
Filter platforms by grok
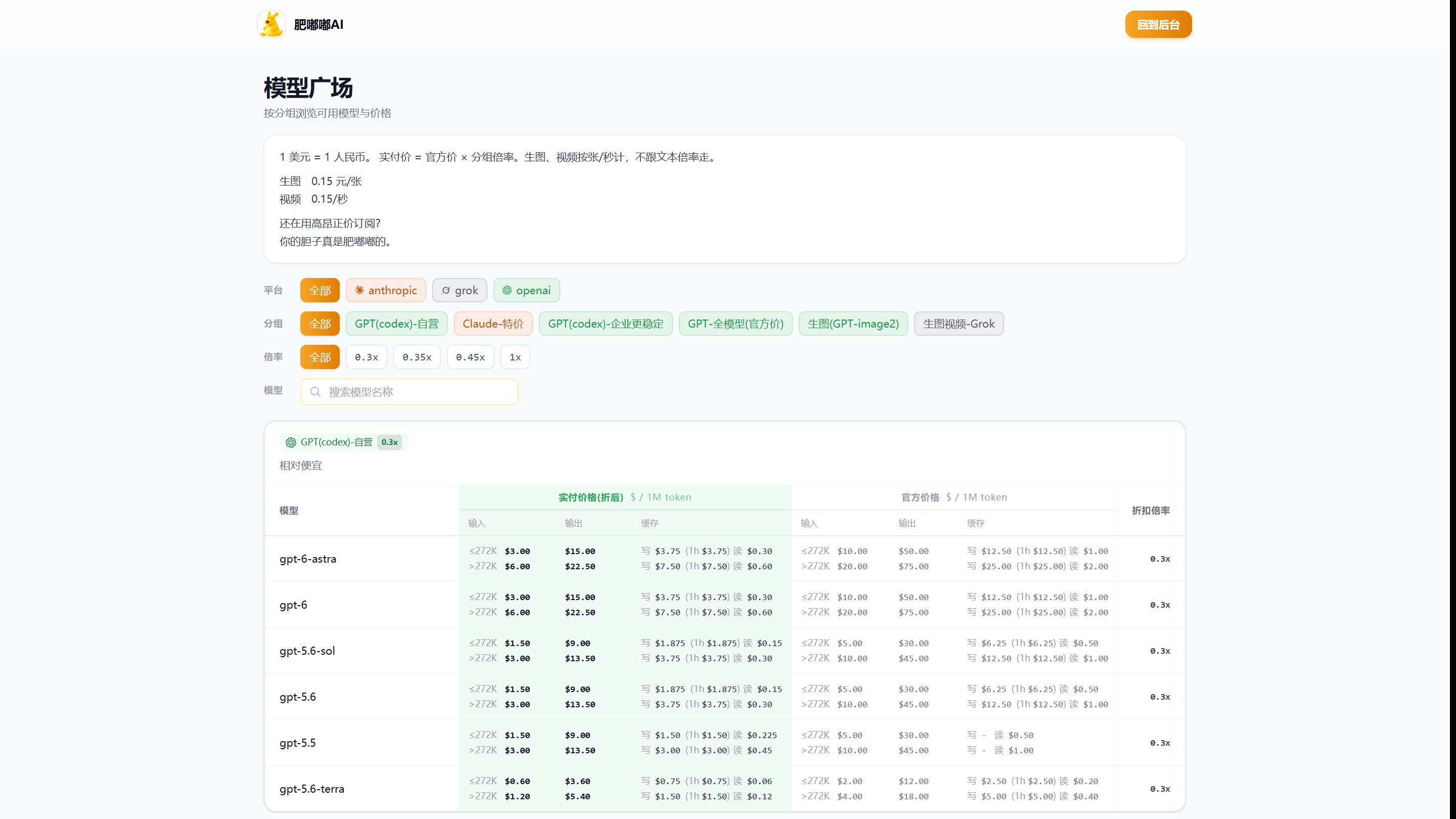click(x=460, y=291)
